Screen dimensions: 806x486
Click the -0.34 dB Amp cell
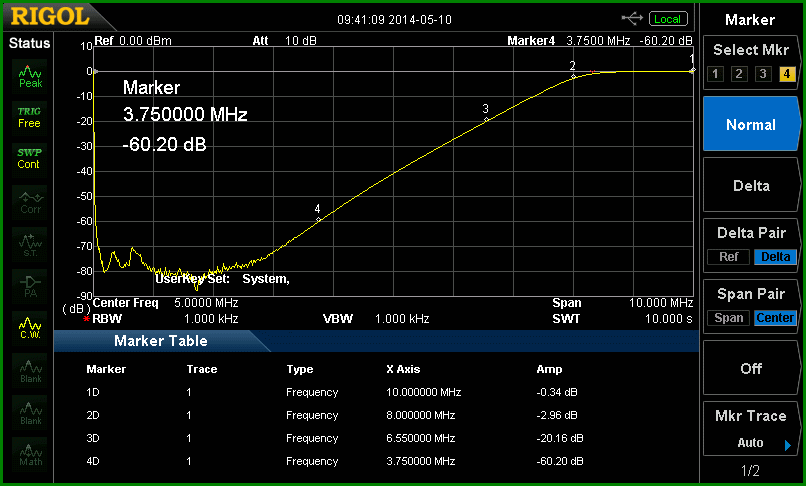click(x=557, y=392)
